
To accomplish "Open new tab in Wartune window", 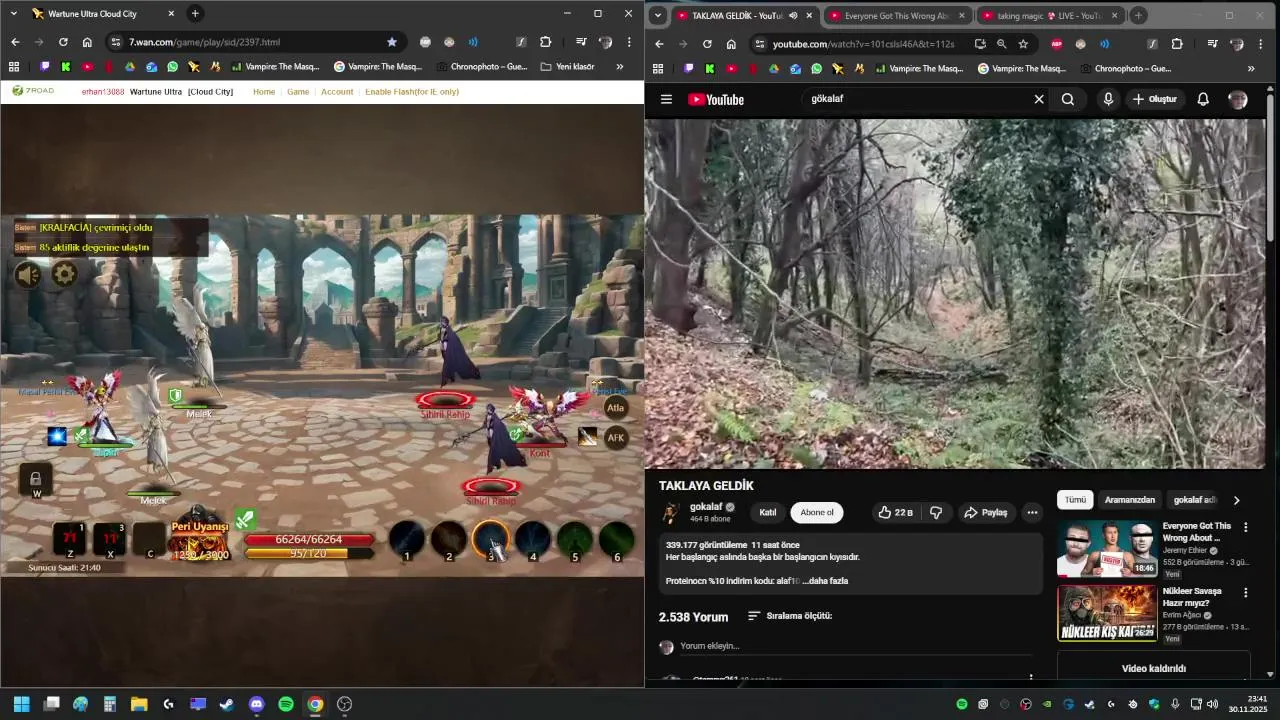I will 195,14.
